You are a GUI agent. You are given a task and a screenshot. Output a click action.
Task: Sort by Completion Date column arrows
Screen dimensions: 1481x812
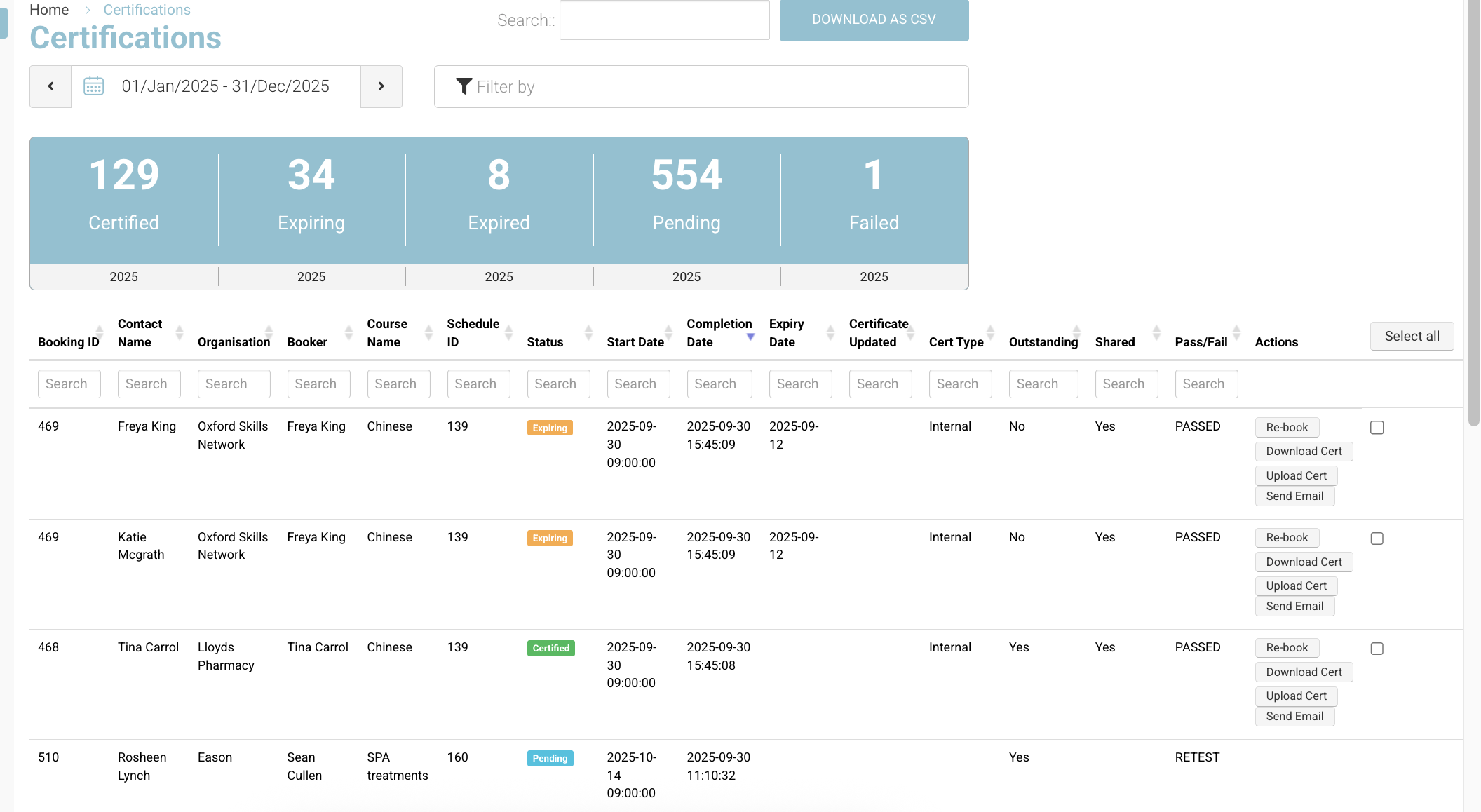[750, 335]
